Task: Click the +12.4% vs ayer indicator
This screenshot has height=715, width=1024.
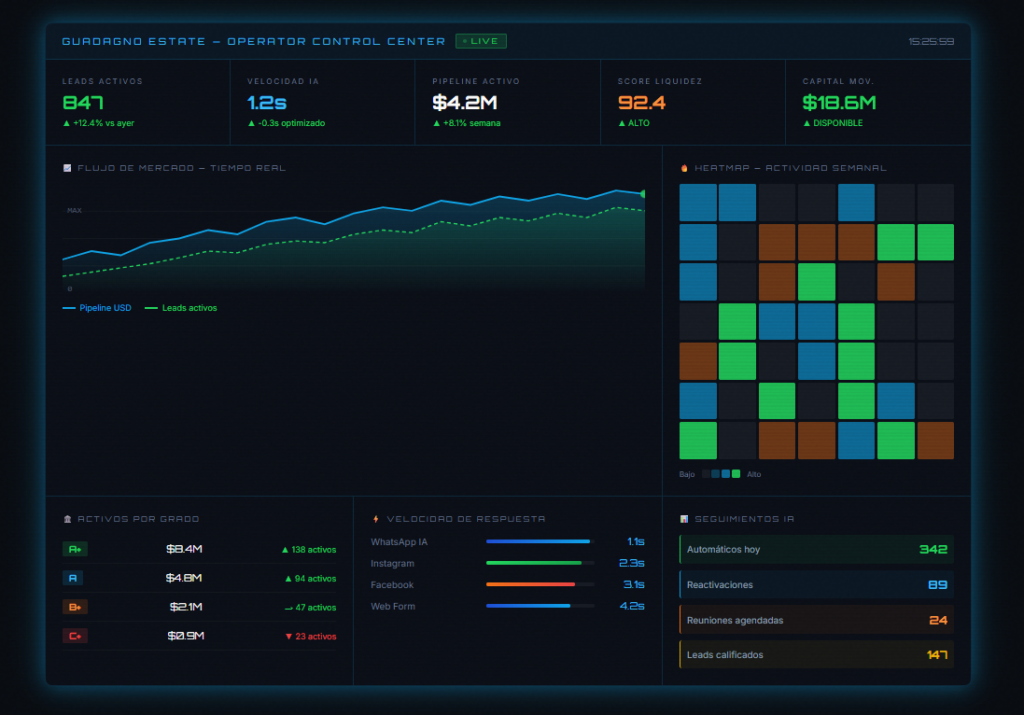Action: click(99, 123)
